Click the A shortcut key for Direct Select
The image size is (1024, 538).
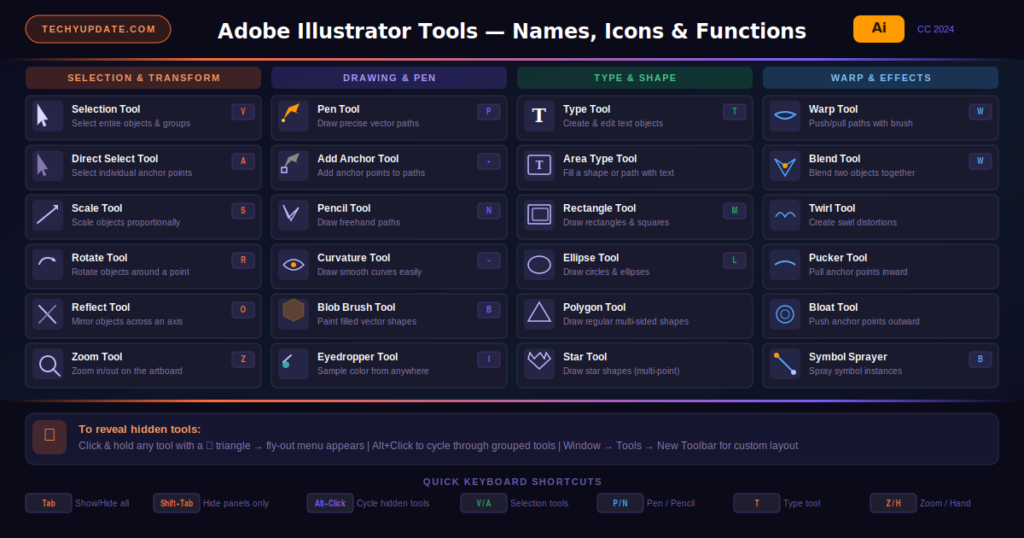pyautogui.click(x=243, y=161)
